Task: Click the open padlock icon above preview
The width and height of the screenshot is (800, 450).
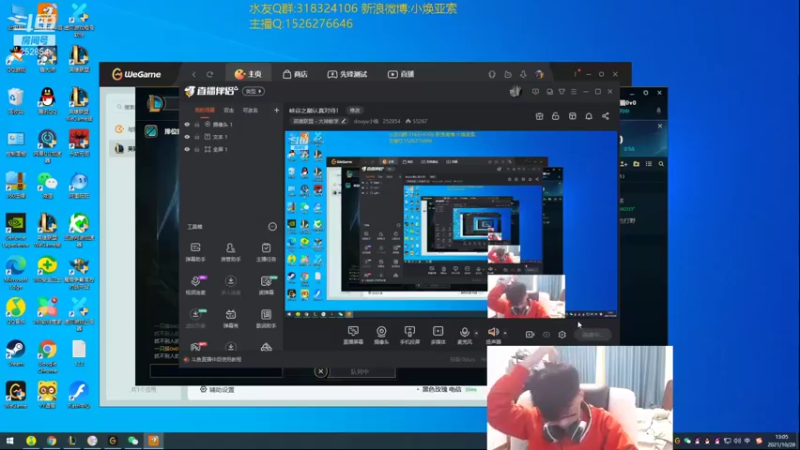Action: pyautogui.click(x=556, y=116)
